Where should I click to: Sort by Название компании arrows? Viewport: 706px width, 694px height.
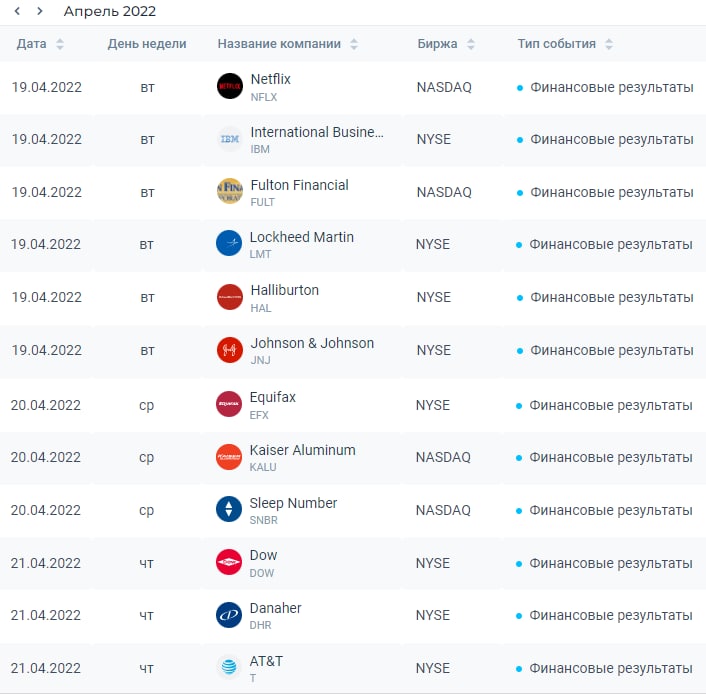[354, 44]
